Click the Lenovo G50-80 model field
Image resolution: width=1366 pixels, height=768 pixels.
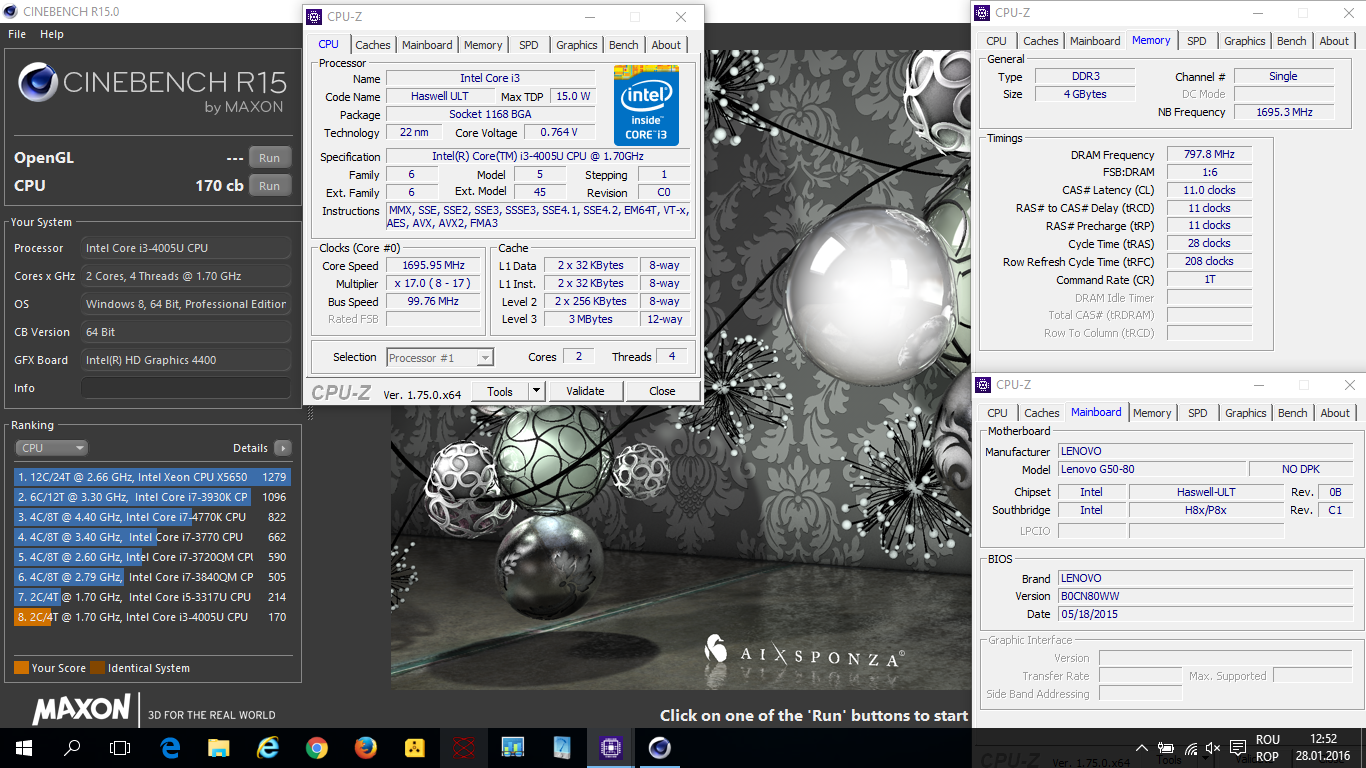1152,469
